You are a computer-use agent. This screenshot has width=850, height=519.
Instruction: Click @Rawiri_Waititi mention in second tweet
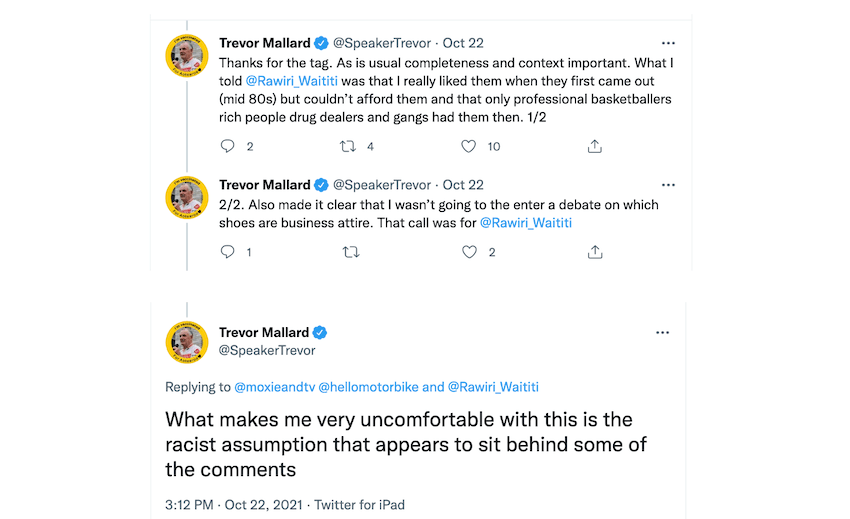click(526, 223)
